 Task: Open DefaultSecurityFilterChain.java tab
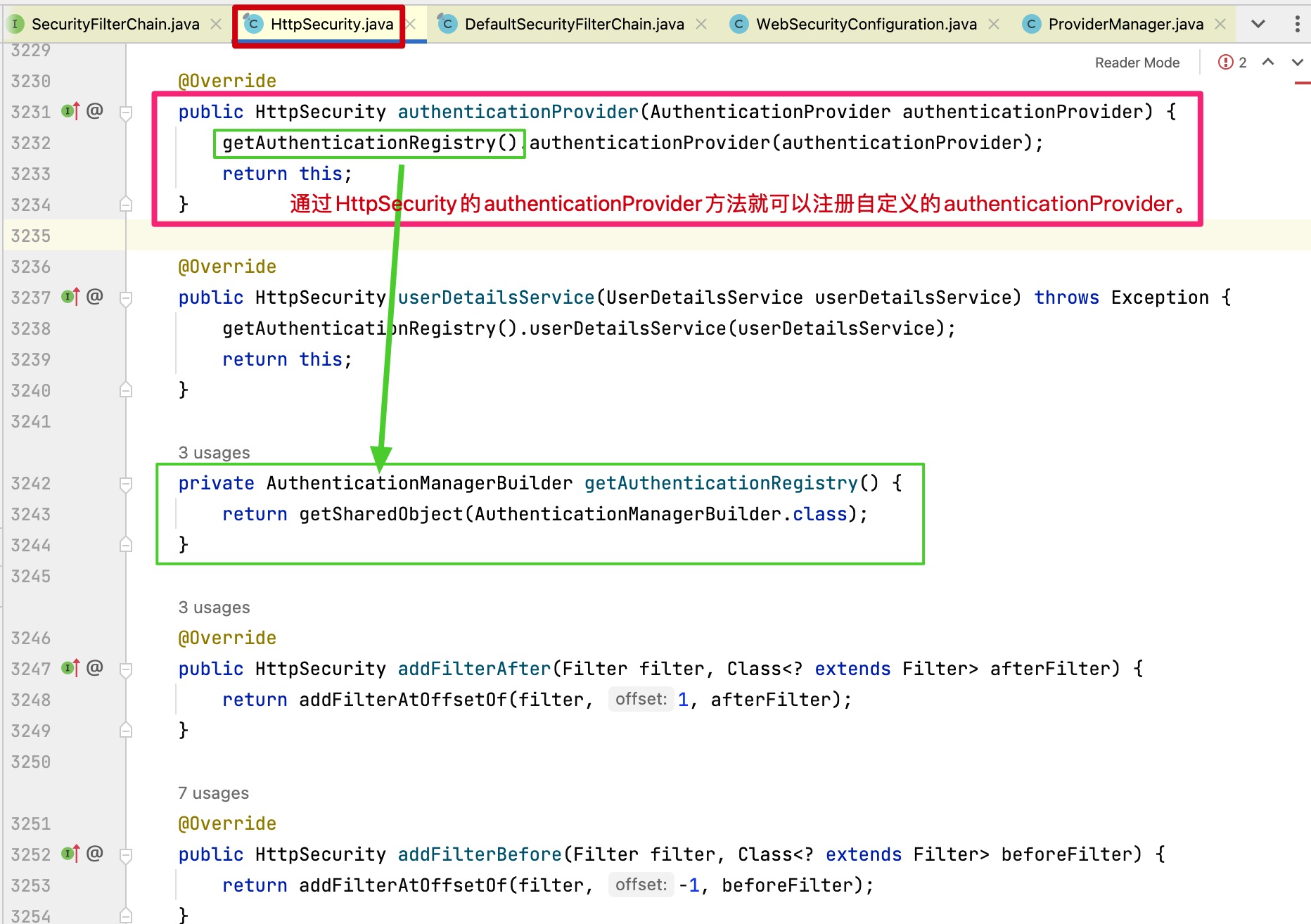tap(574, 24)
